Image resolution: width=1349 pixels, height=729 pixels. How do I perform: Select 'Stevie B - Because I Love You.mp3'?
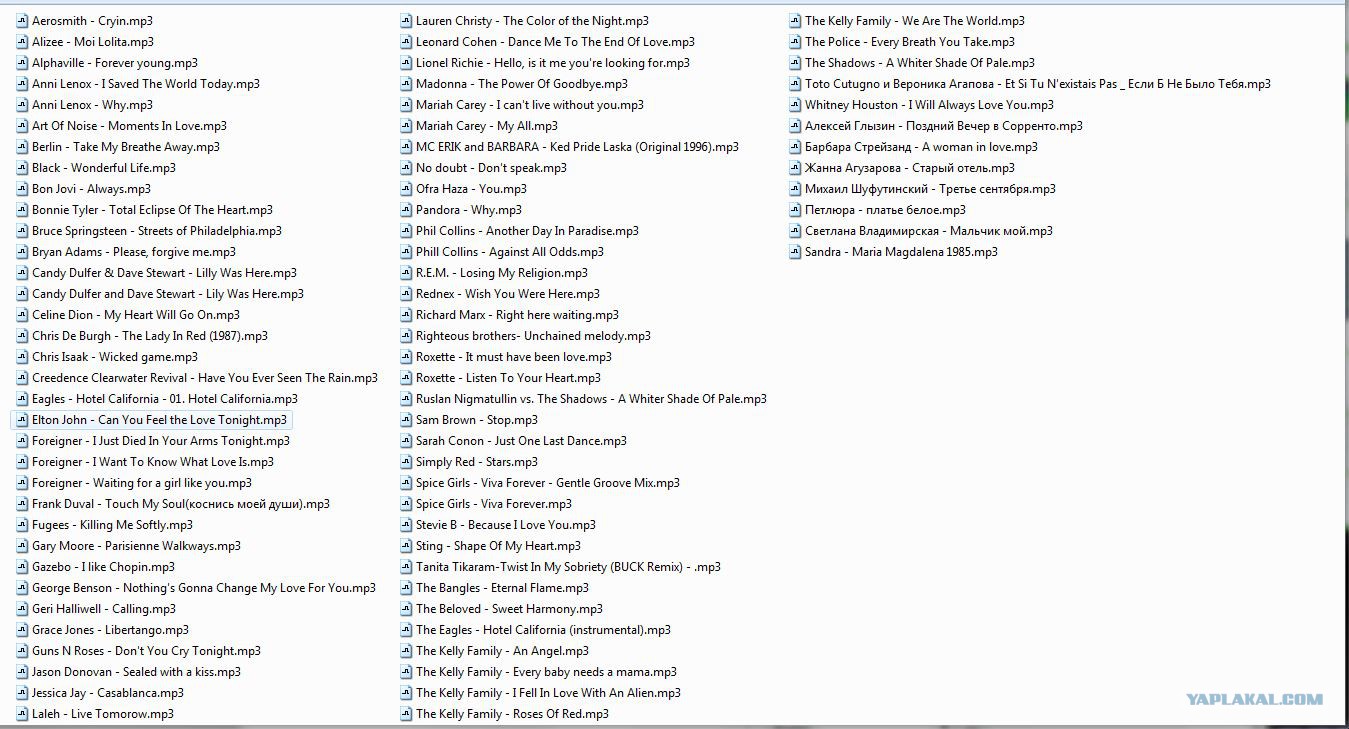pyautogui.click(x=506, y=525)
